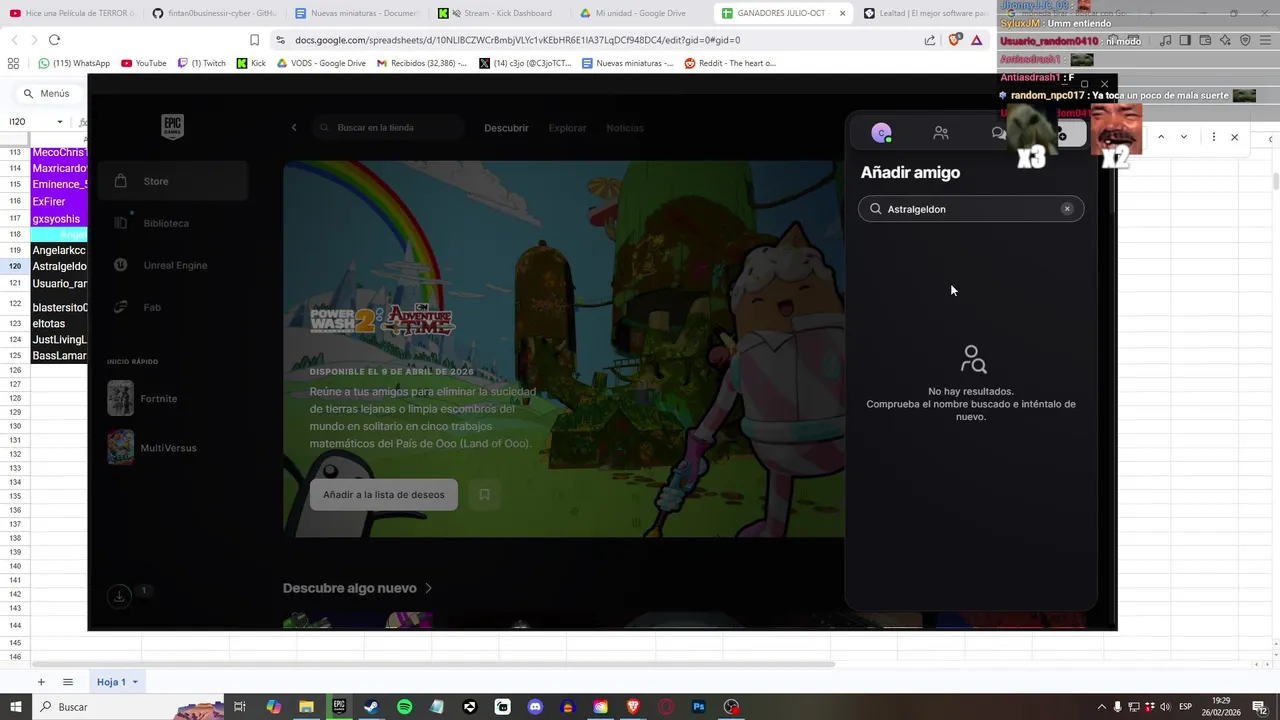Launch MultiVersus from quick launch list

(x=172, y=448)
